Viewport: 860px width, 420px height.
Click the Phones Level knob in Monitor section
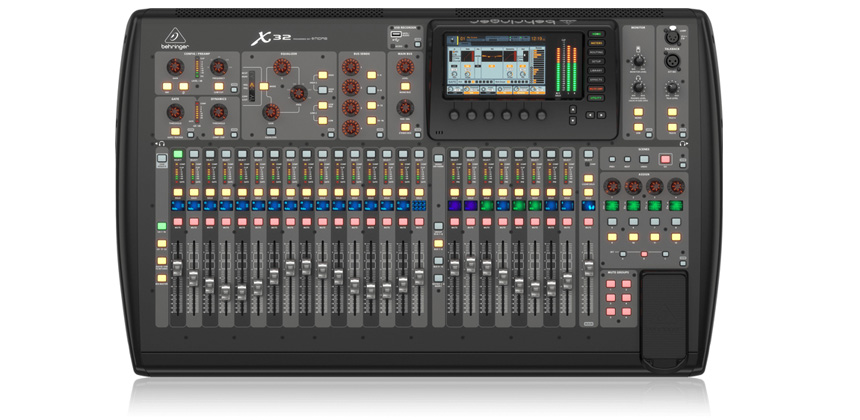(x=638, y=87)
